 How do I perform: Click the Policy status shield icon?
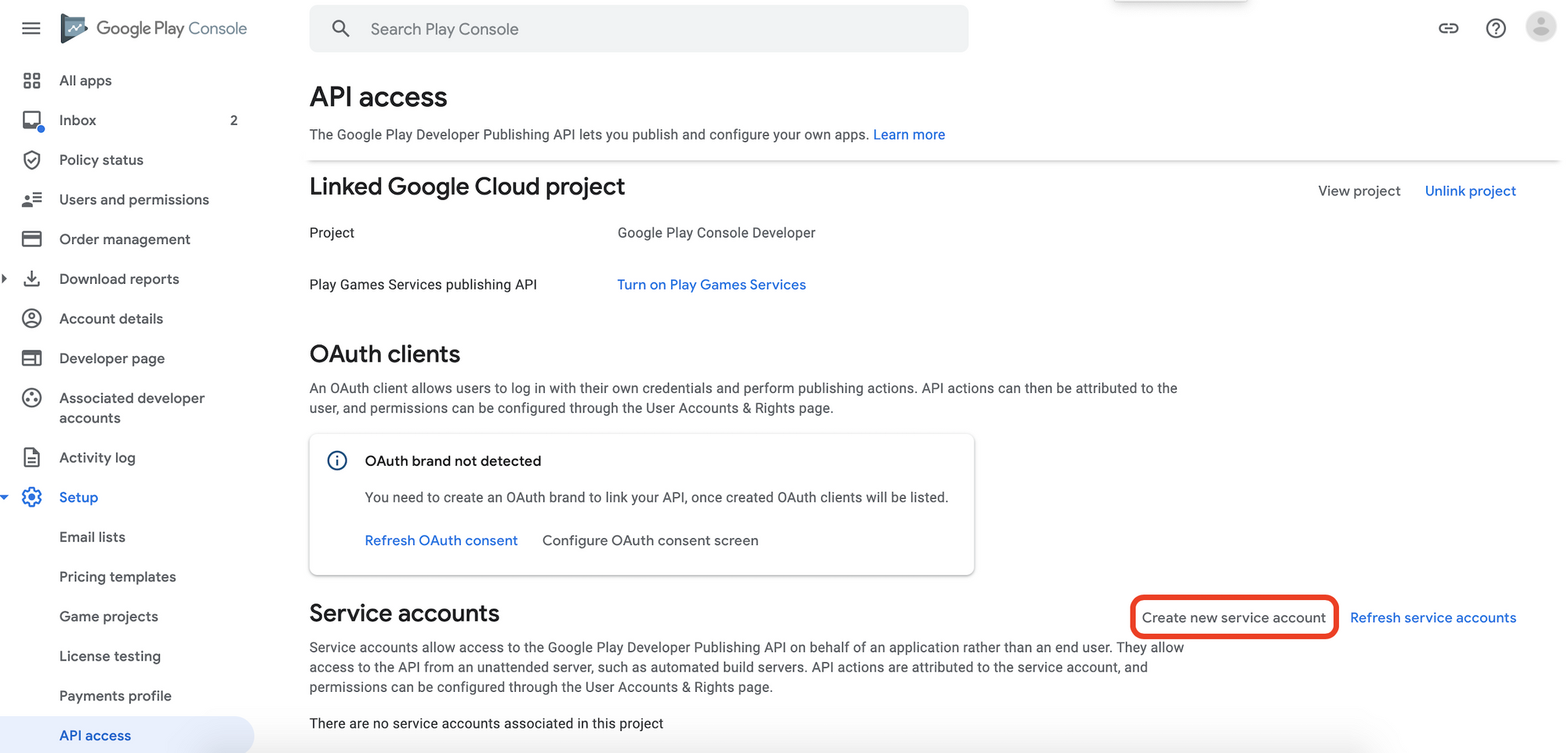point(31,160)
